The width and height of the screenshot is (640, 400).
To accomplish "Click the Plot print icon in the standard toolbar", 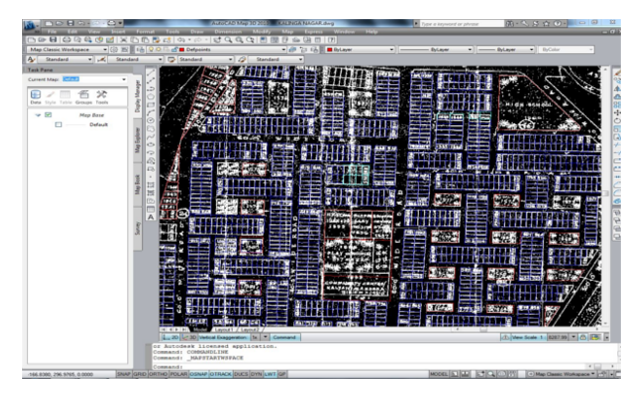I will [x=67, y=40].
